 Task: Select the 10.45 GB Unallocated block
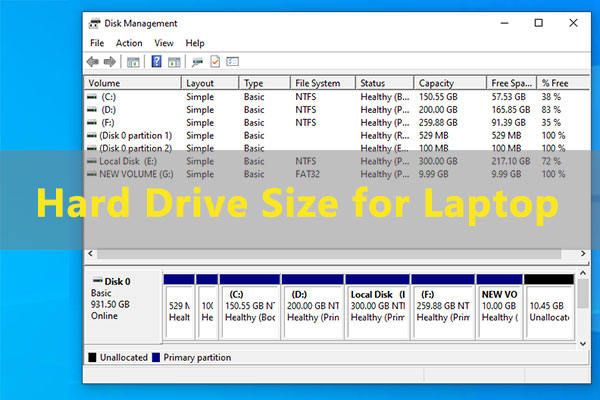(549, 307)
